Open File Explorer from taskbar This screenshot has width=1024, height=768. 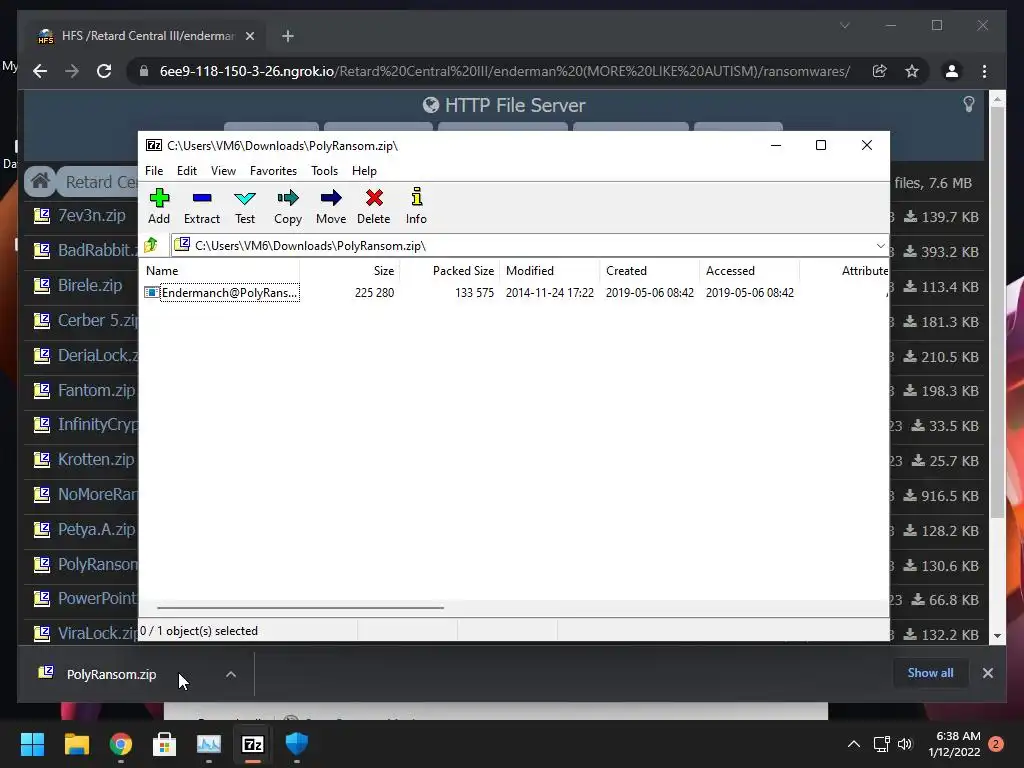click(x=76, y=744)
